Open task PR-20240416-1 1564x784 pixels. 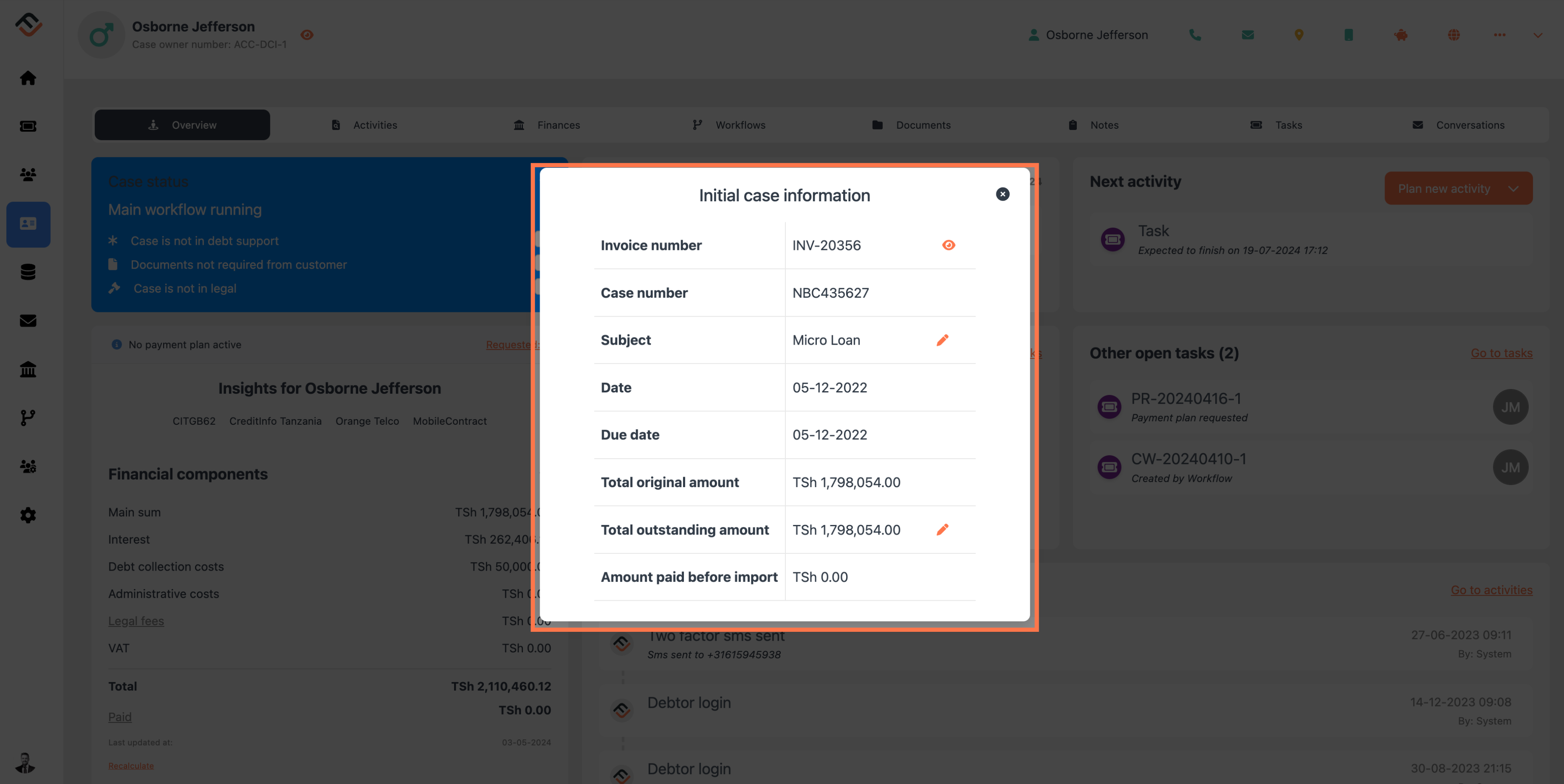point(1312,407)
